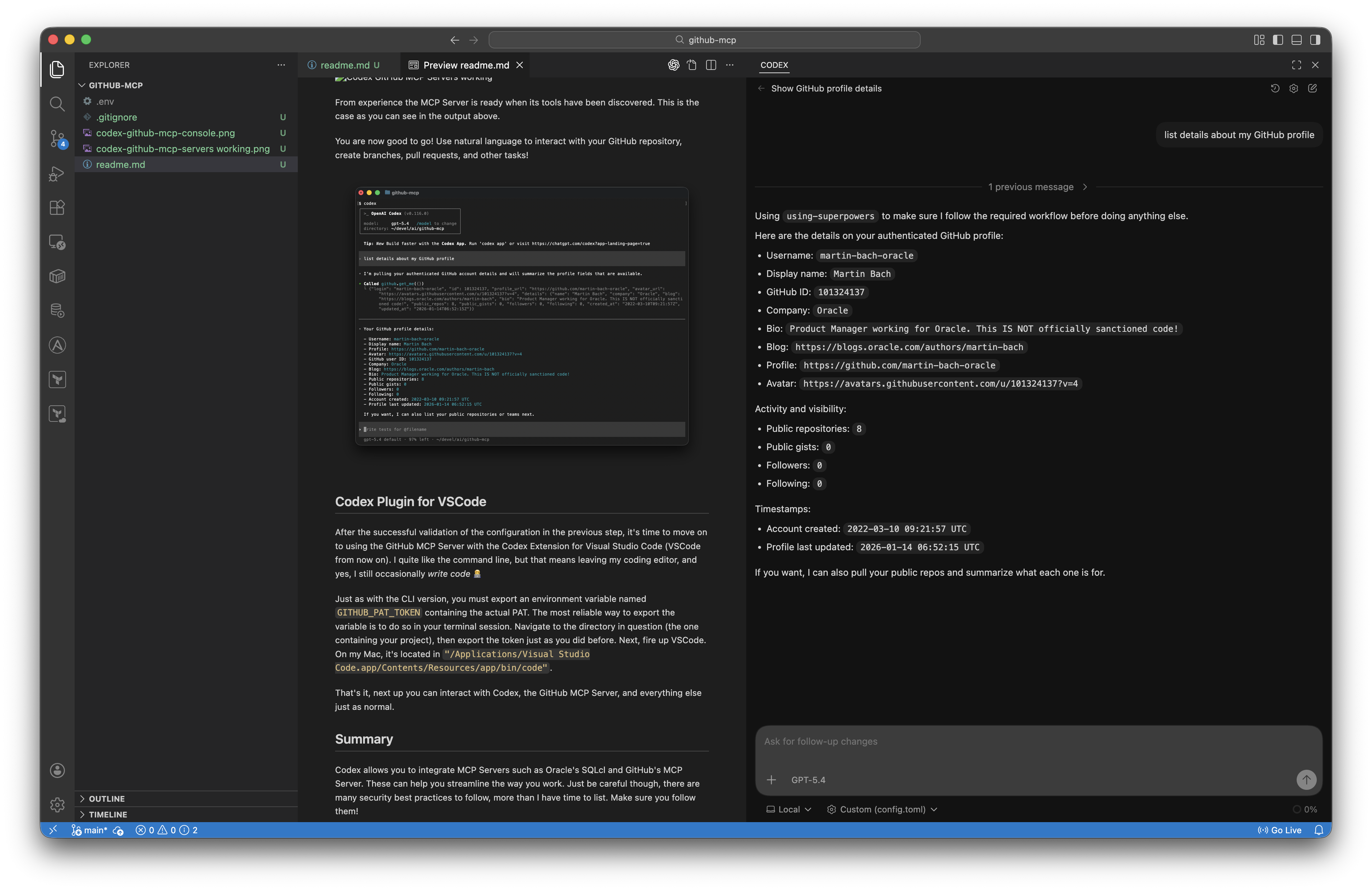The height and width of the screenshot is (891, 1372).
Task: Open the Local environment dropdown
Action: coord(789,809)
